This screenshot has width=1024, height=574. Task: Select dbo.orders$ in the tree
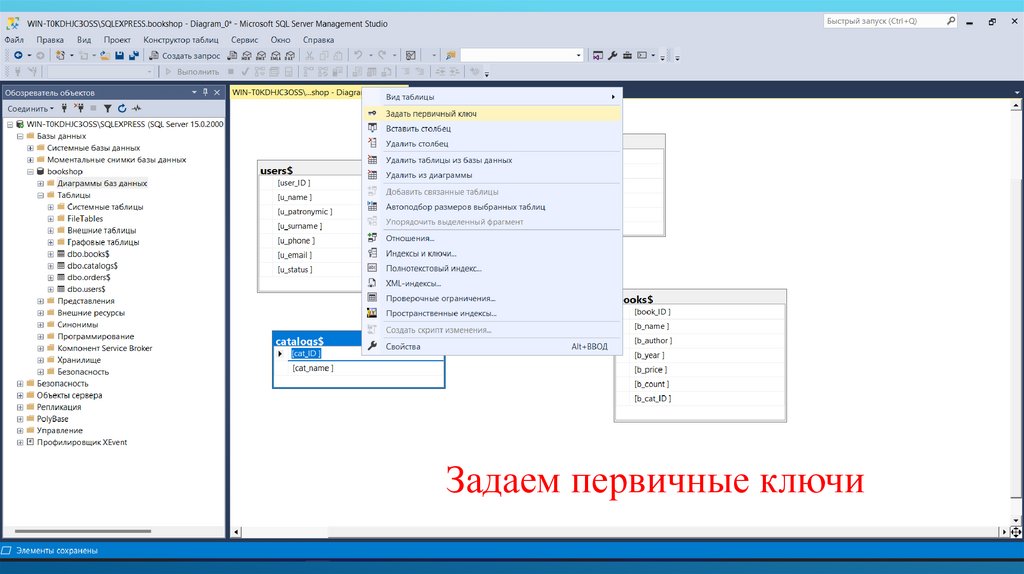tap(88, 278)
